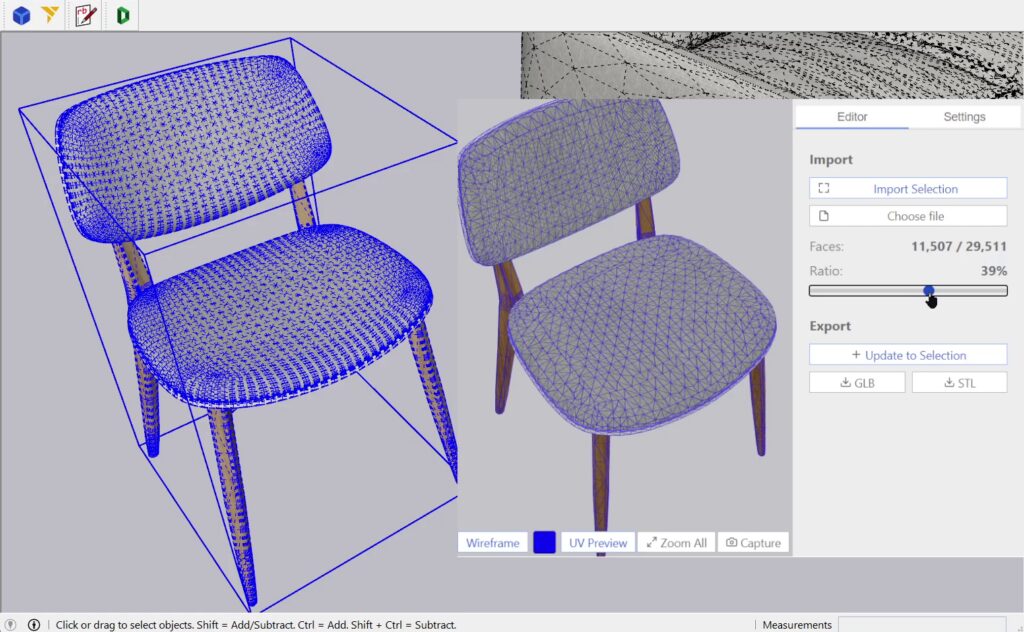Toggle the Wireframe view button

pyautogui.click(x=492, y=543)
